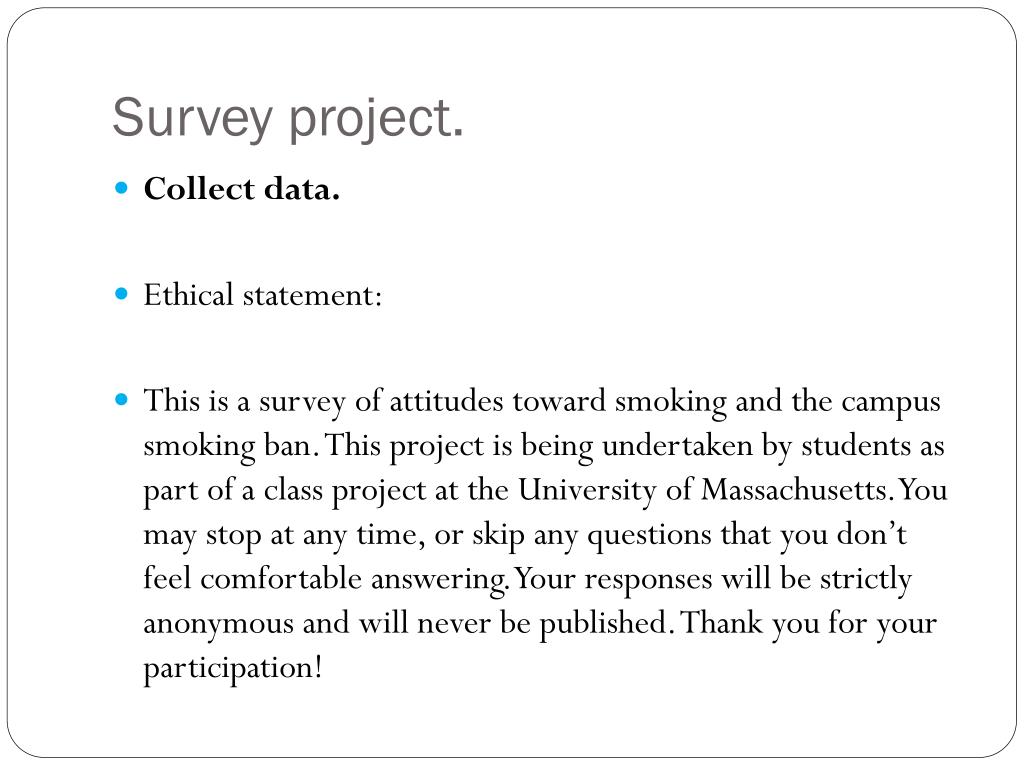
Task: Click the phrase 'never be published.'
Action: 543,623
